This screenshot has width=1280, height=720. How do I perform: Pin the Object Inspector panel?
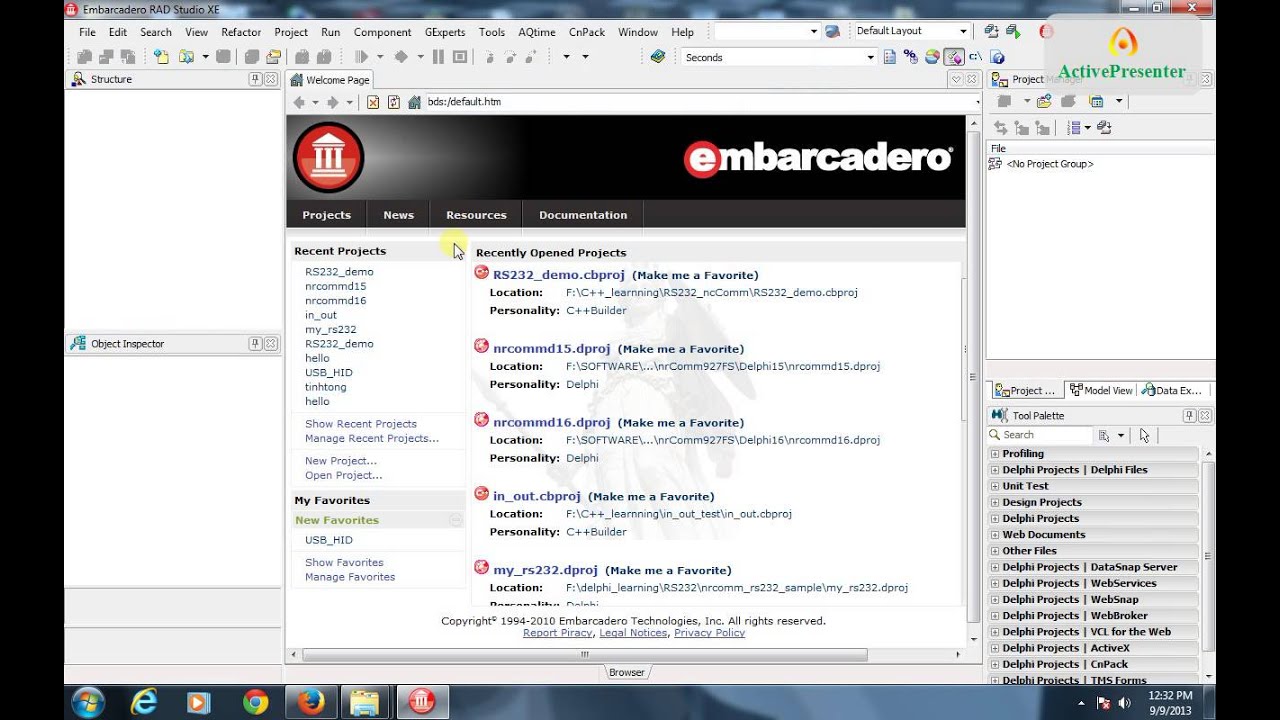[255, 344]
